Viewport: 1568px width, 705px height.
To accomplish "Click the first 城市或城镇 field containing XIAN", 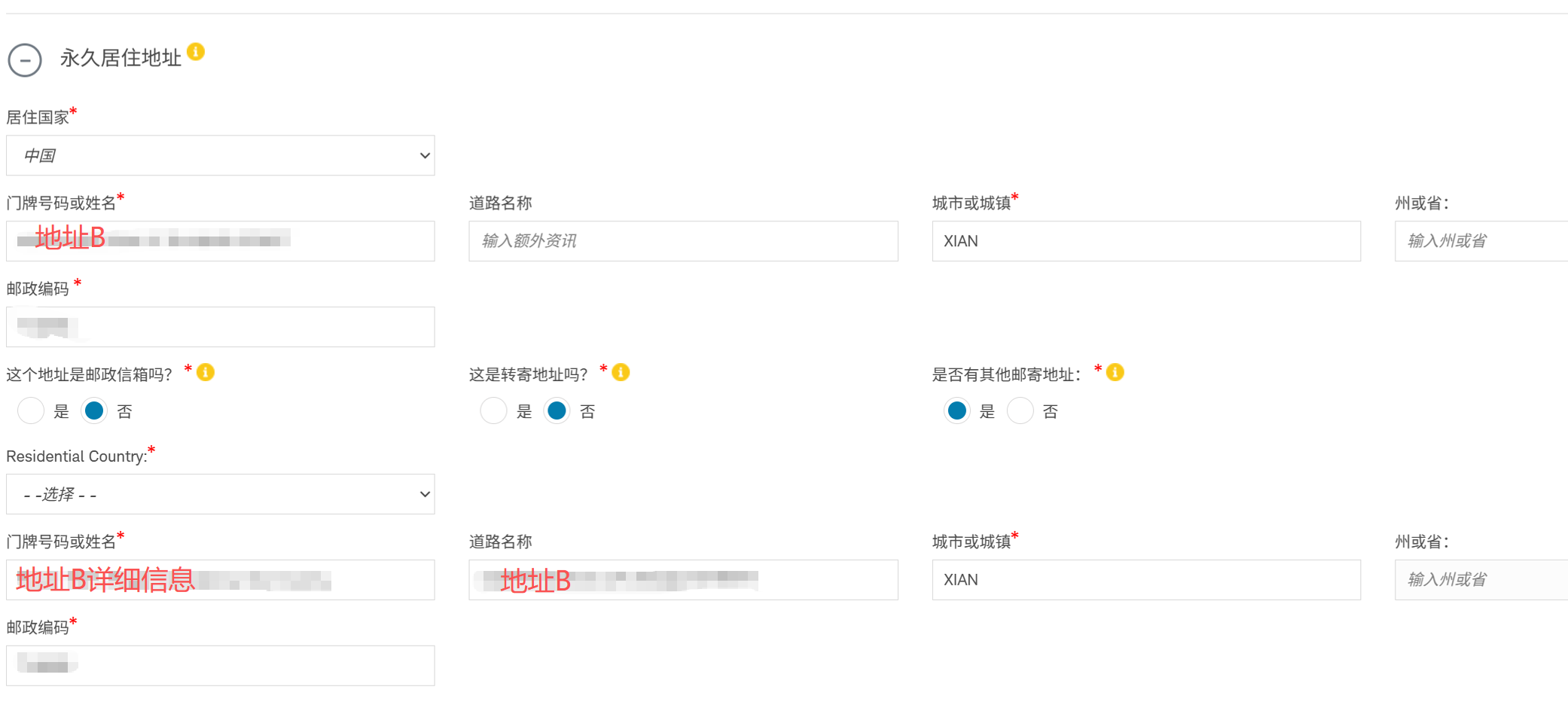I will (1146, 241).
